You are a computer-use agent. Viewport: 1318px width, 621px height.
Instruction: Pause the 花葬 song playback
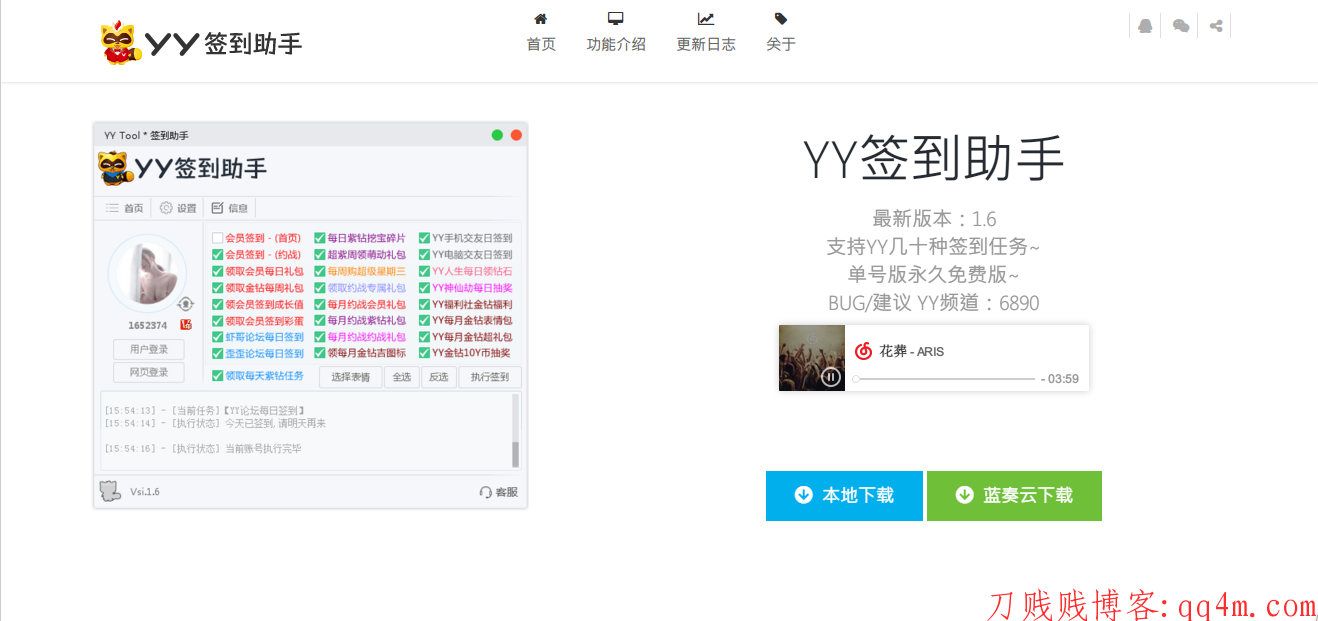[831, 377]
